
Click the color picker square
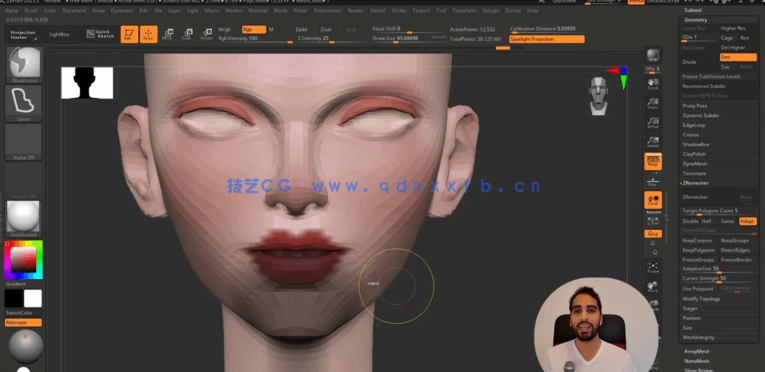[x=23, y=260]
